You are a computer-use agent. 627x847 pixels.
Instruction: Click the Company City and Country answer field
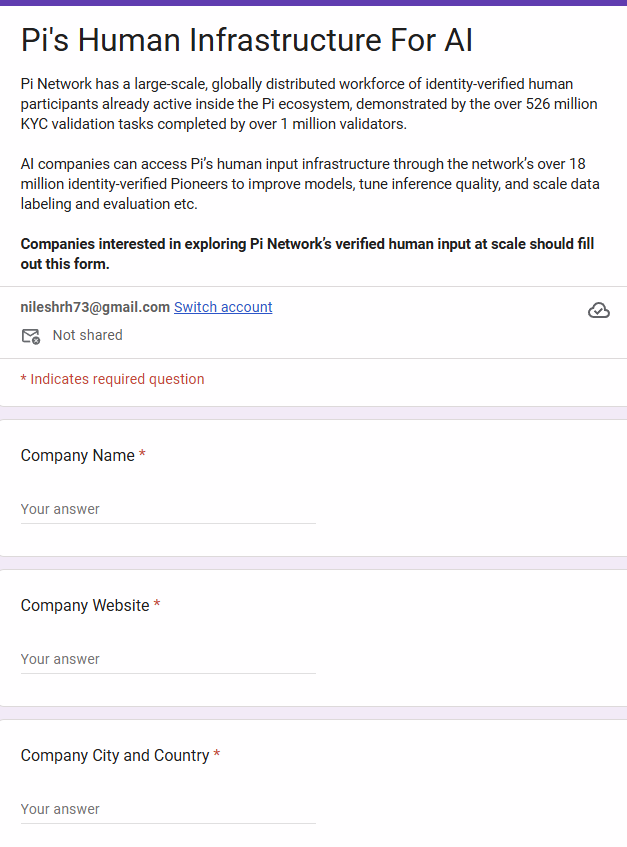168,809
